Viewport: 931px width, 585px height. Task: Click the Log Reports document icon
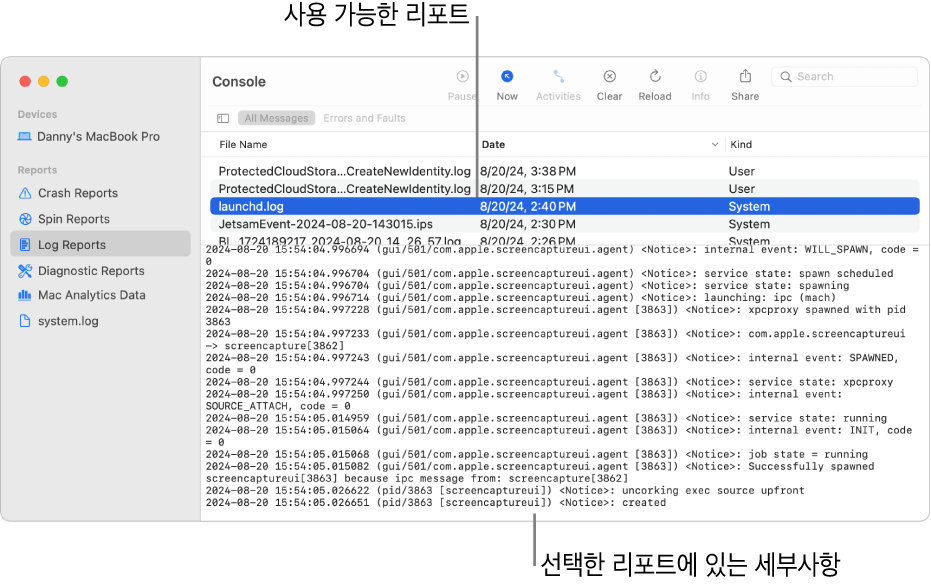[25, 245]
